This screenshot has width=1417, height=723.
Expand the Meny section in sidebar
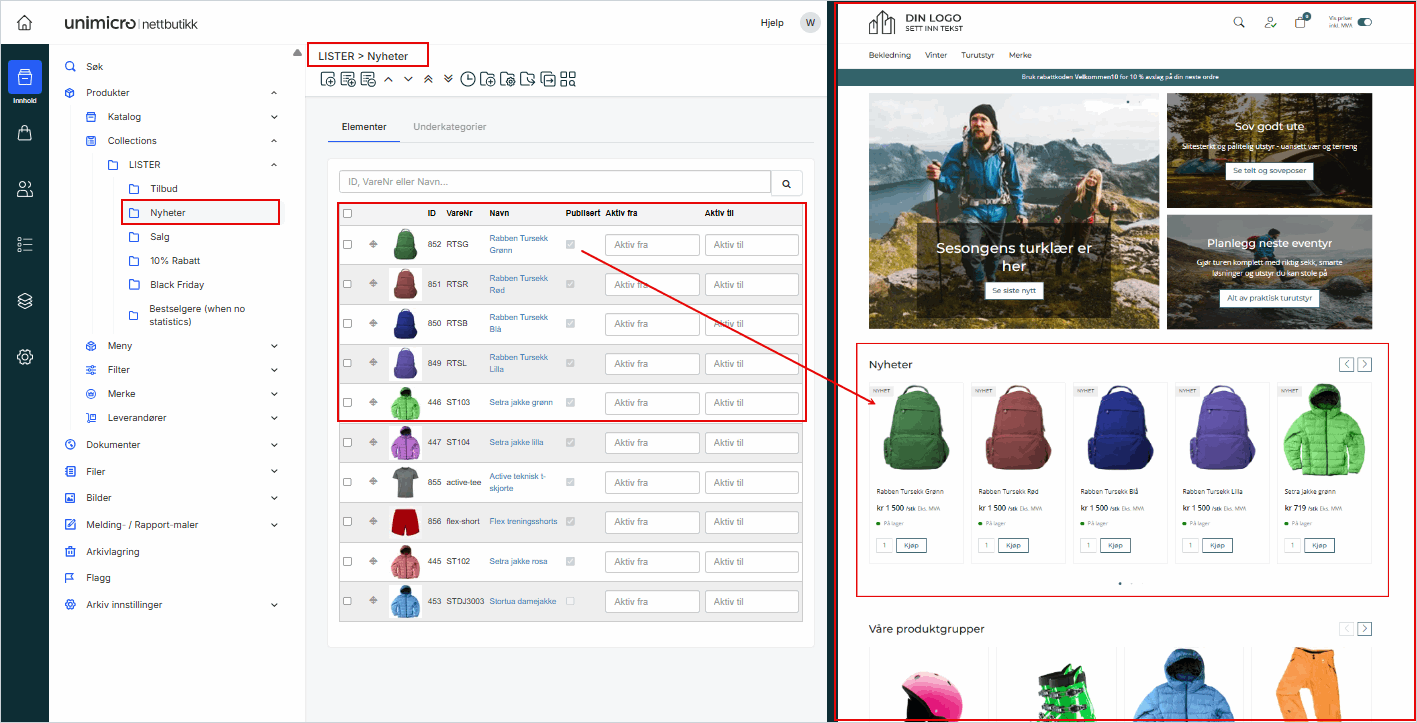coord(274,346)
